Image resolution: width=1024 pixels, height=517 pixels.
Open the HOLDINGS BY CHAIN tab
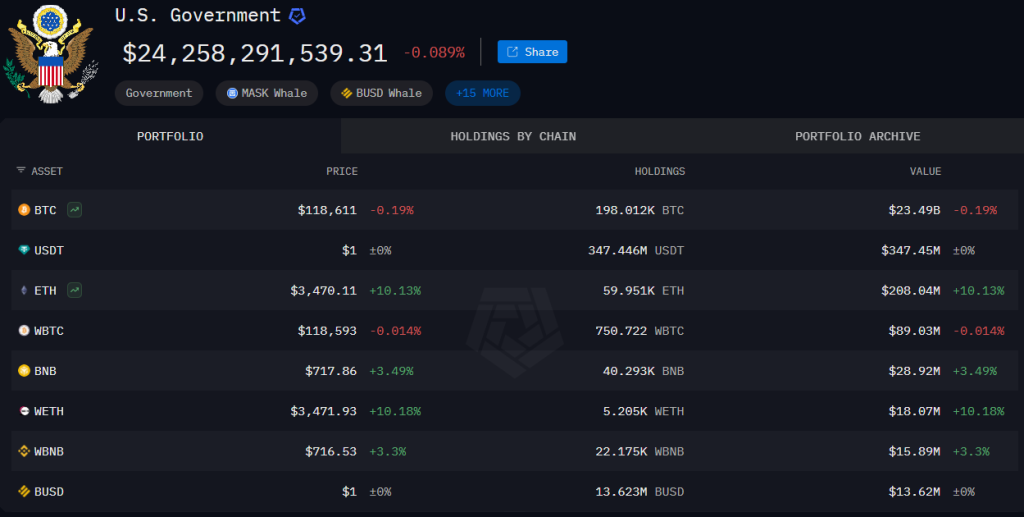(513, 136)
